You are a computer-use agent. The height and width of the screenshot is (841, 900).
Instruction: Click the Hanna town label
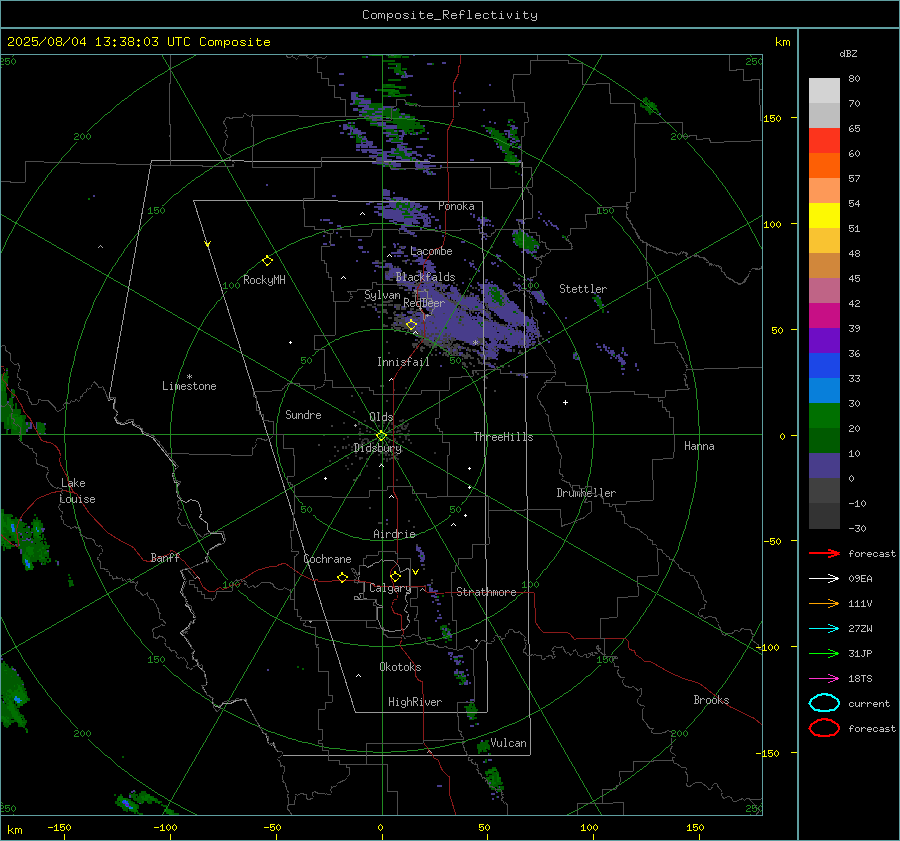[699, 446]
